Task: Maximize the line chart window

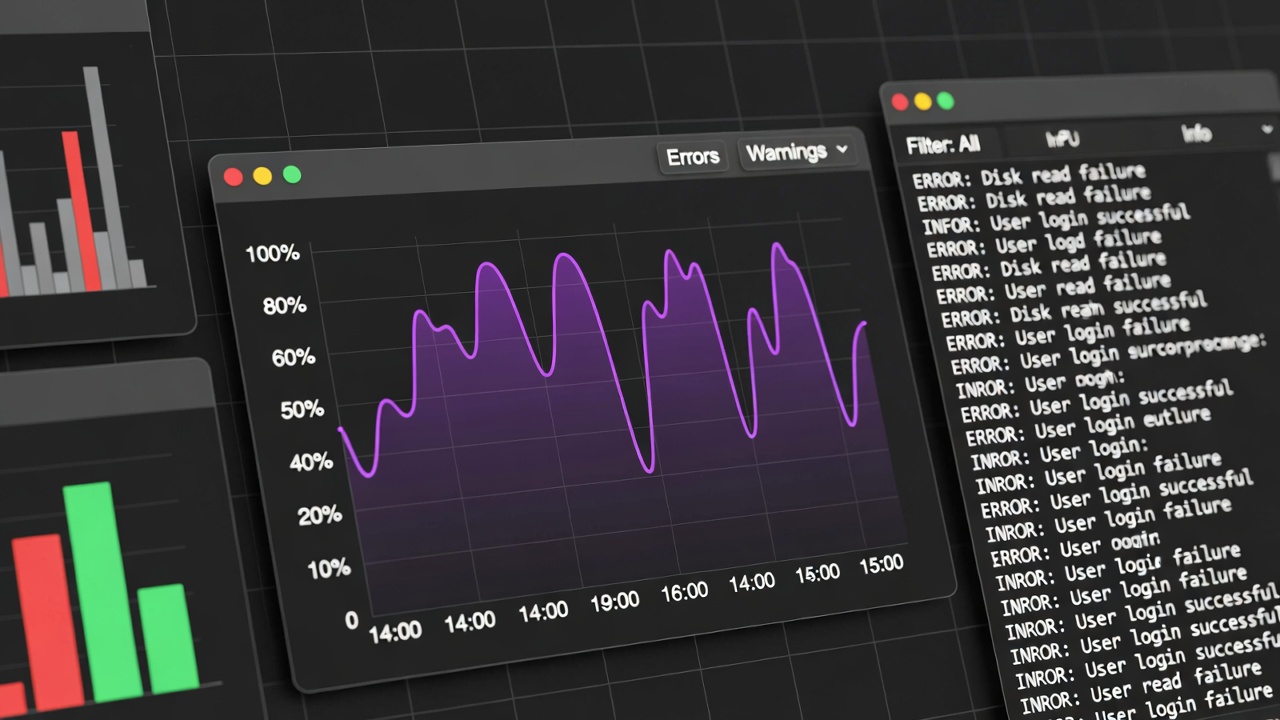Action: click(x=292, y=175)
